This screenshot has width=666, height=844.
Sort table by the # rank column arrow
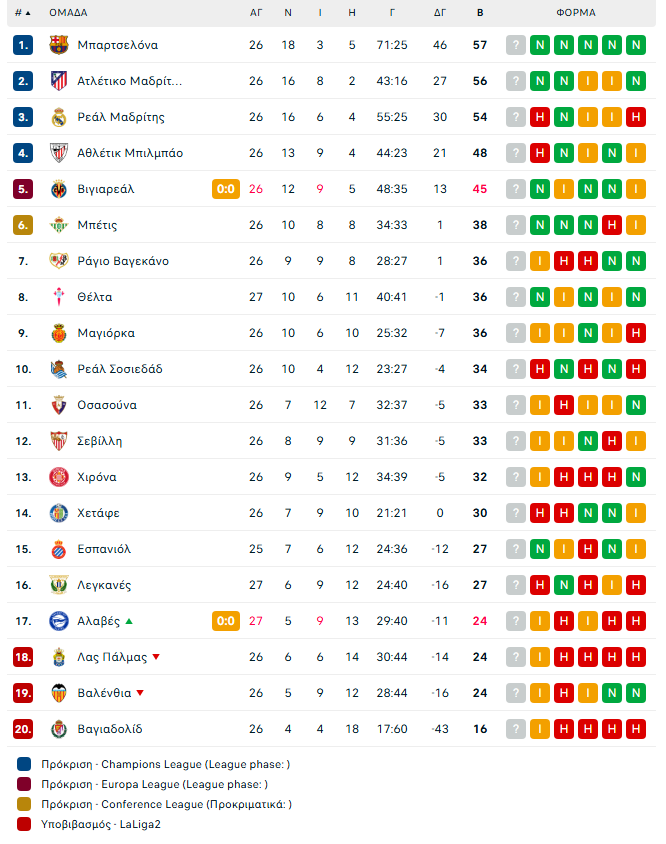[23, 13]
